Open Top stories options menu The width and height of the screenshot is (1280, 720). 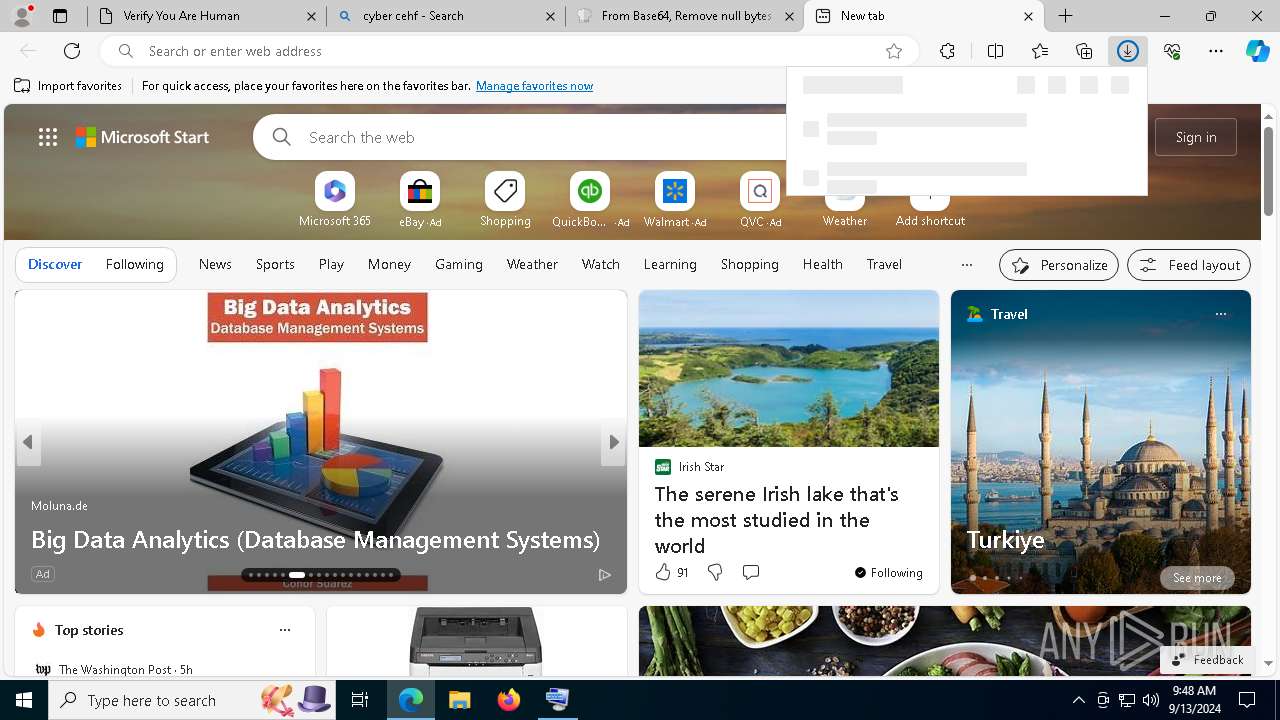[x=285, y=630]
